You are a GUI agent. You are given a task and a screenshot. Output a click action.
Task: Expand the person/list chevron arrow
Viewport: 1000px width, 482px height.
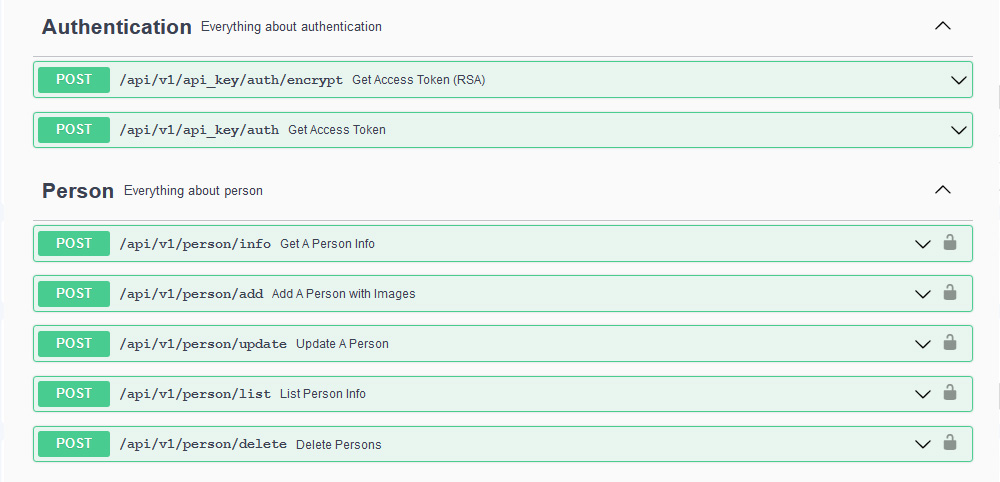tap(923, 394)
